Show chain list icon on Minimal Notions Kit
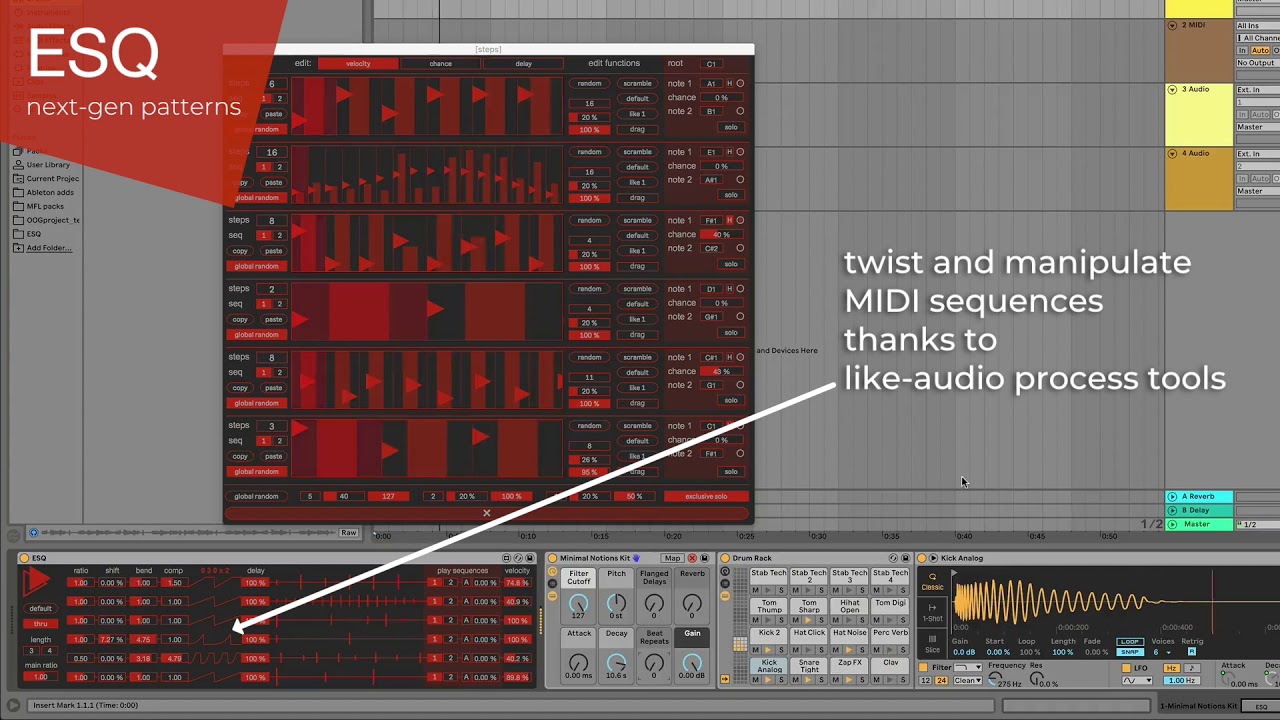 pos(552,583)
